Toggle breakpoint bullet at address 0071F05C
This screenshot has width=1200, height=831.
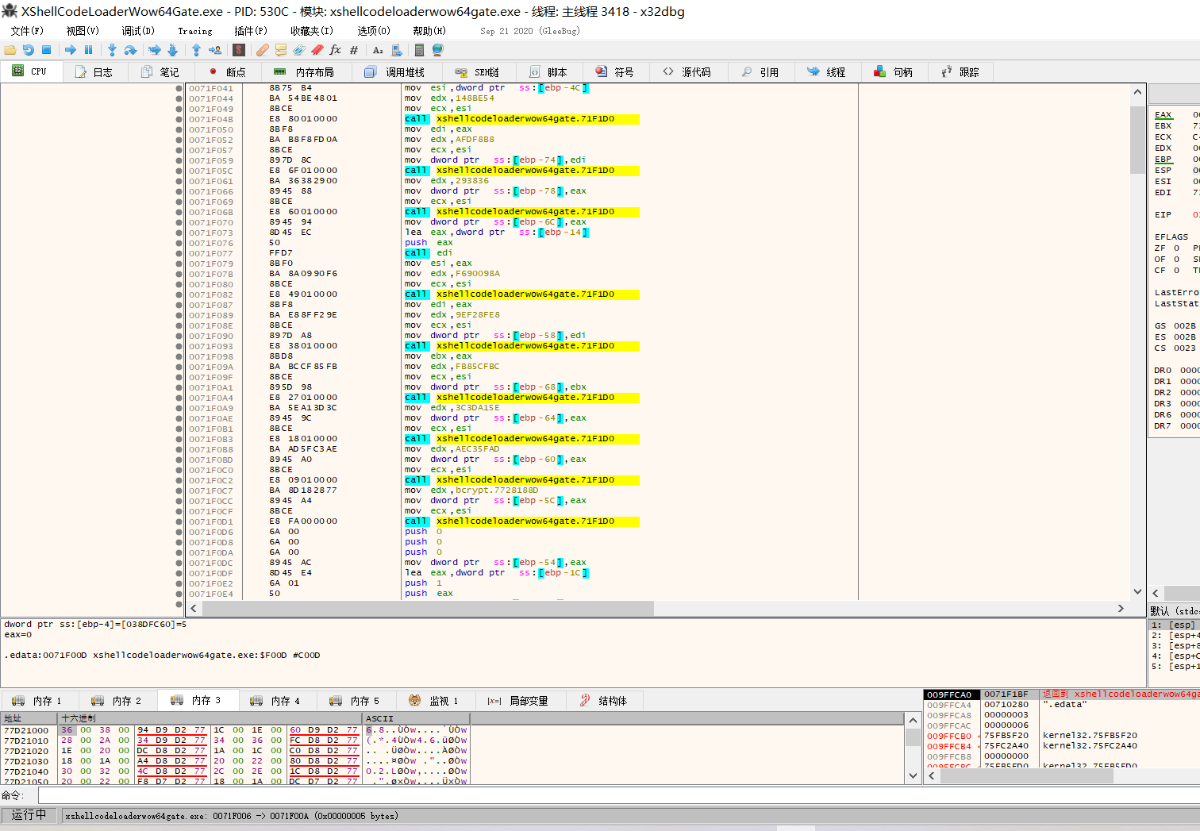[179, 171]
